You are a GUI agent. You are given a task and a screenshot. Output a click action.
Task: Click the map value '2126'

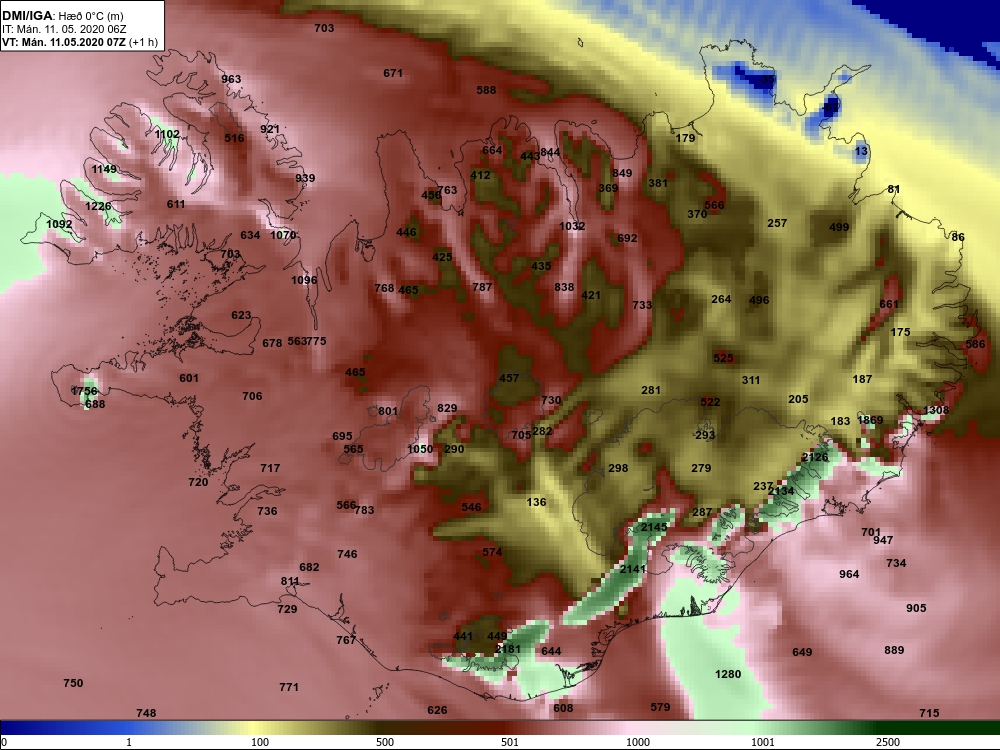point(815,457)
